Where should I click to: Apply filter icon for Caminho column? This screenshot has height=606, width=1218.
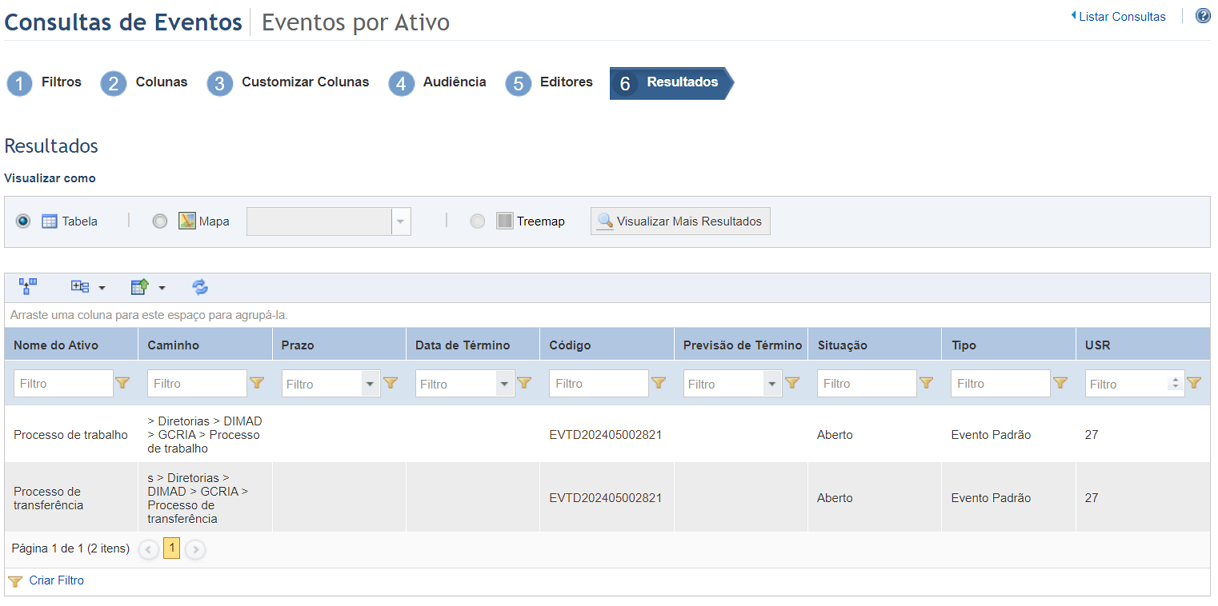[257, 383]
